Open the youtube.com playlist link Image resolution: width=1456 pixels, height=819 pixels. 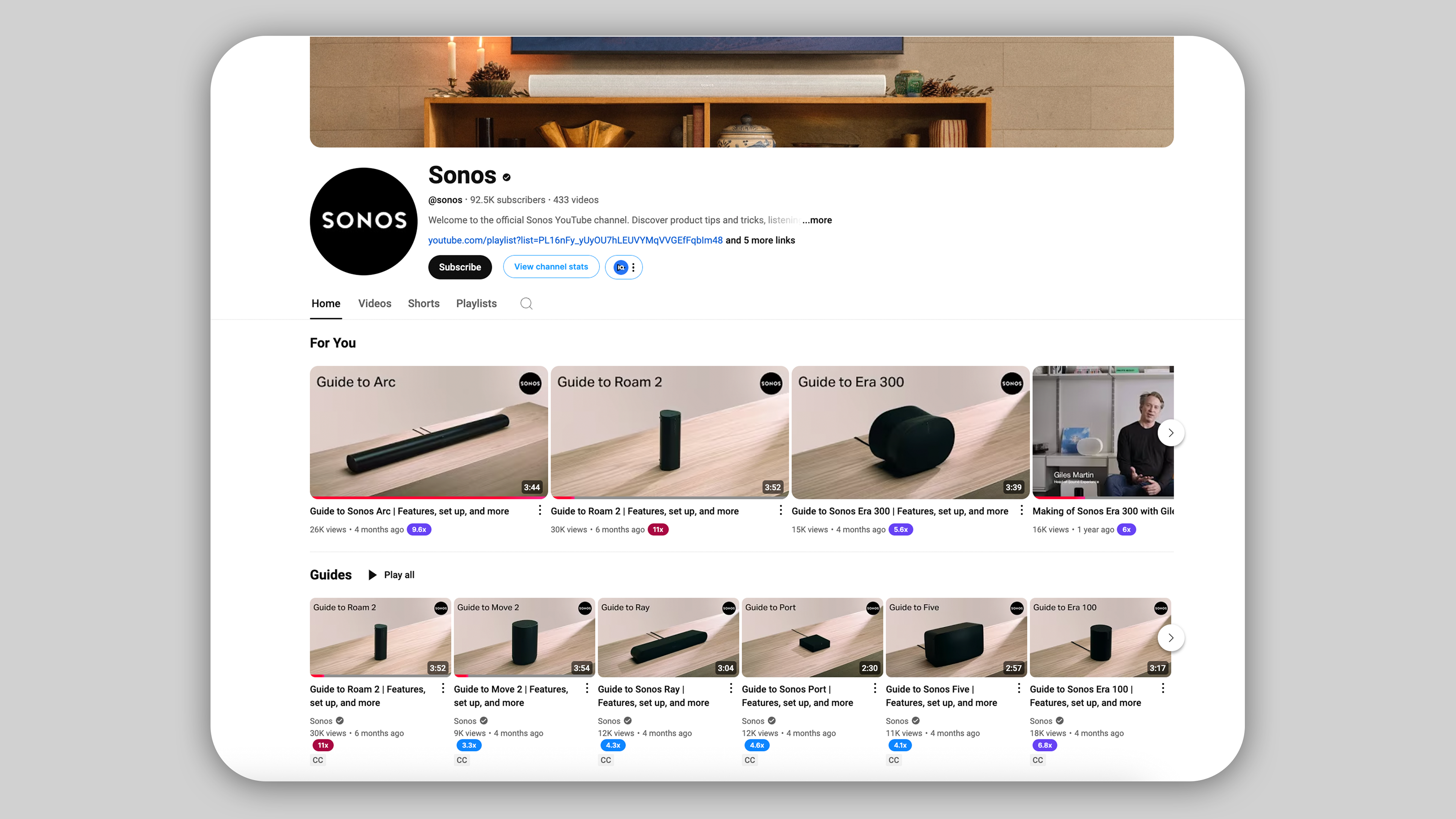coord(575,240)
